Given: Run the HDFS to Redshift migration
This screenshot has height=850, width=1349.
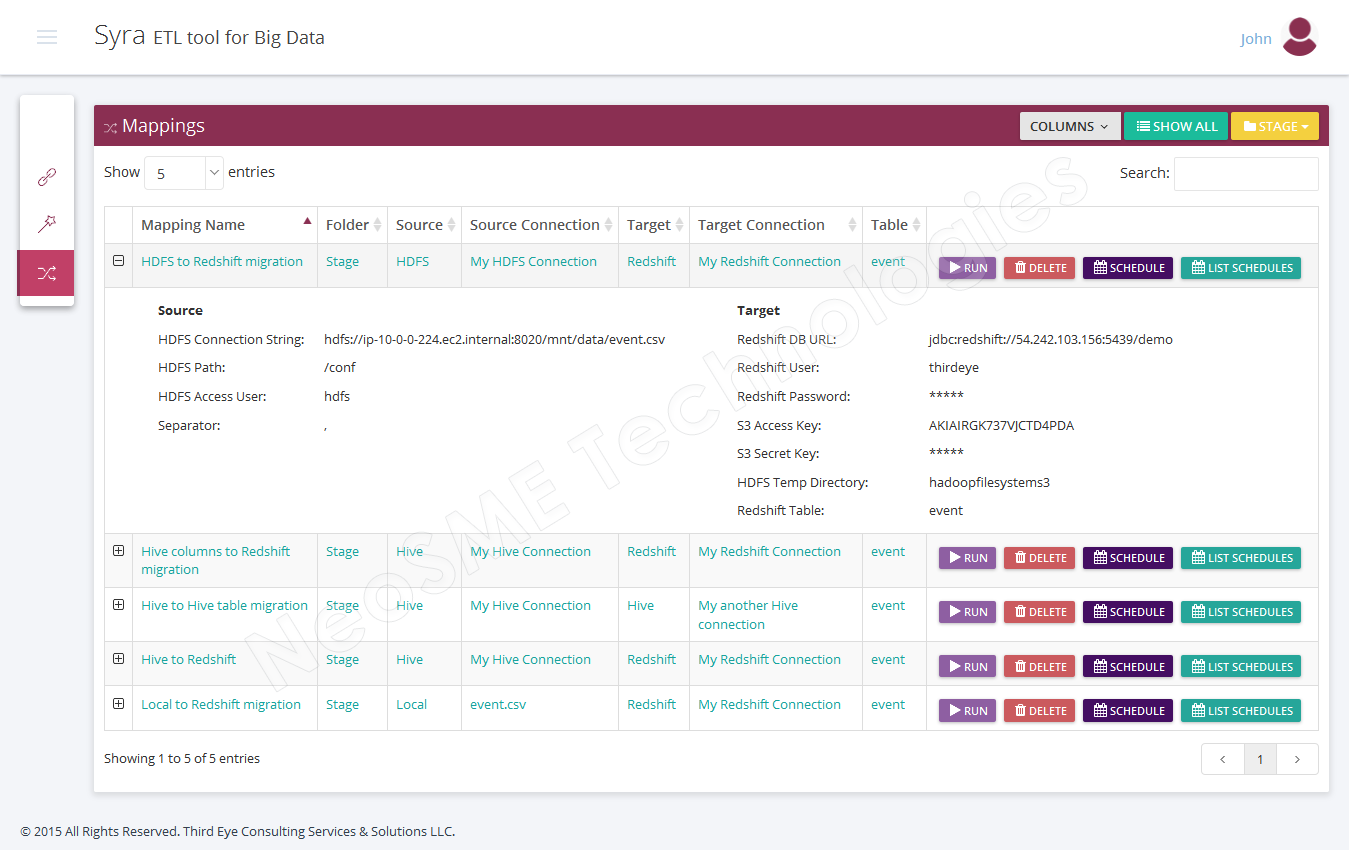Looking at the screenshot, I should click(967, 268).
